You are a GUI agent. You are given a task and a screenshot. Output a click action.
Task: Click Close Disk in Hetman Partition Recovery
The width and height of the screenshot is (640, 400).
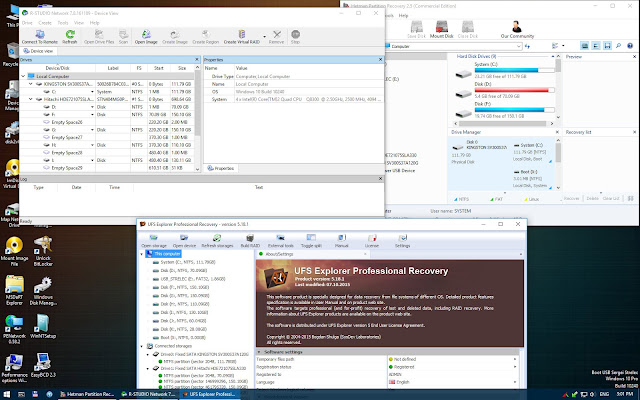468,29
